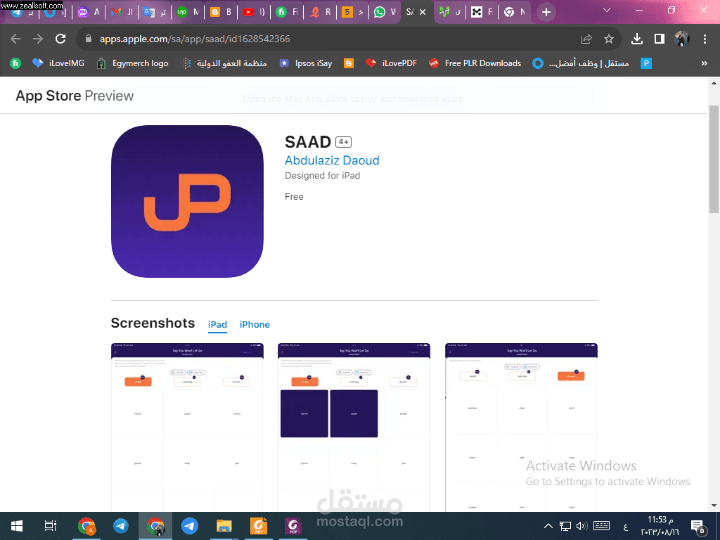Toggle the browser side panel
This screenshot has height=540, width=720.
point(659,39)
